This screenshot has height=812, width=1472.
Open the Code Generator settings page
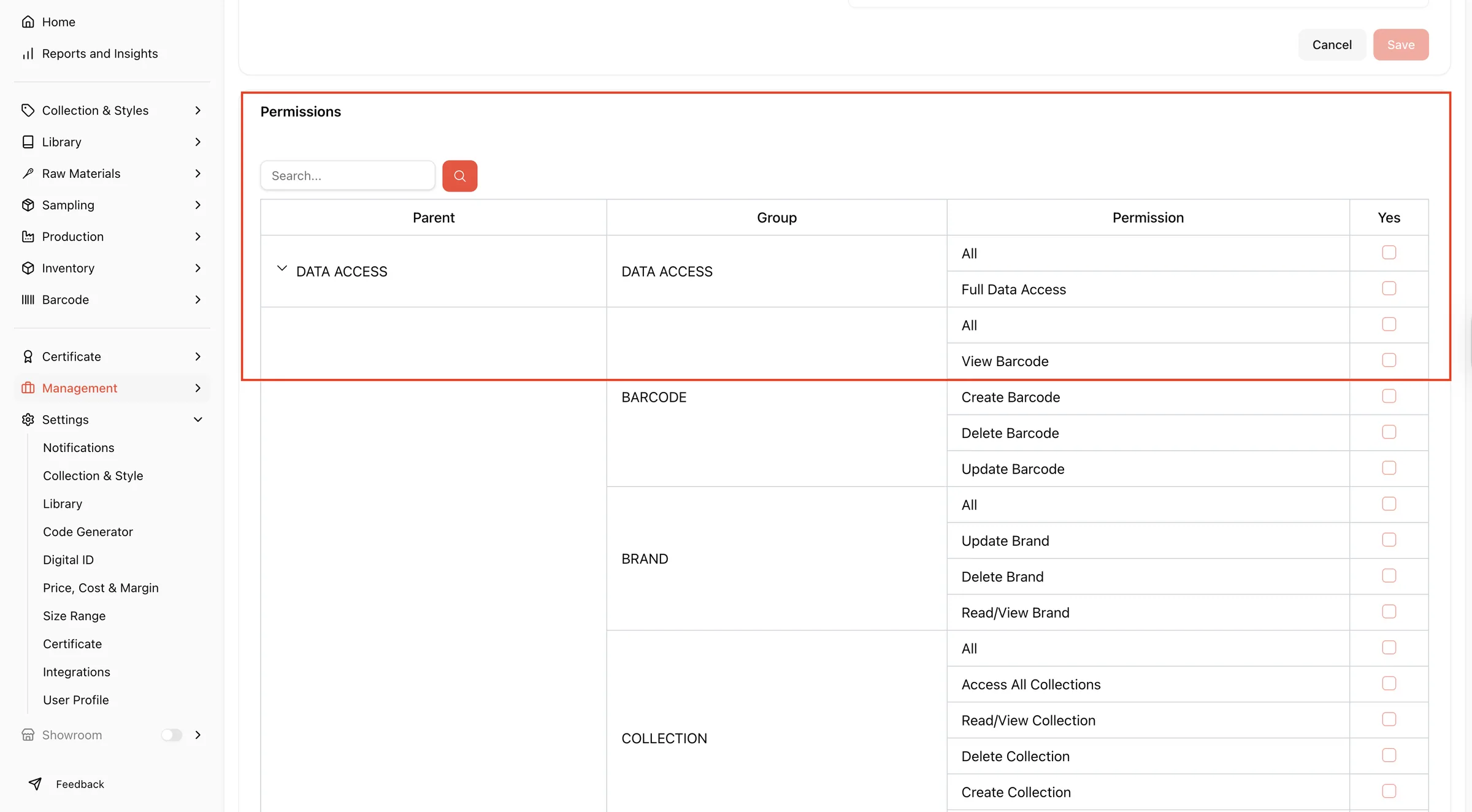[x=88, y=532]
